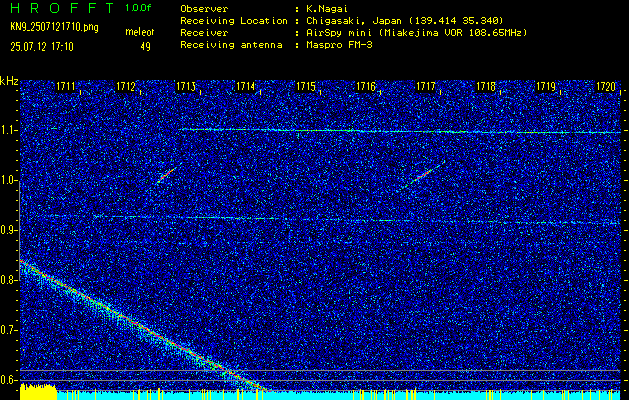This screenshot has height=400, width=629.
Task: Click the yellow noise block at bottom left
Action: 38,391
